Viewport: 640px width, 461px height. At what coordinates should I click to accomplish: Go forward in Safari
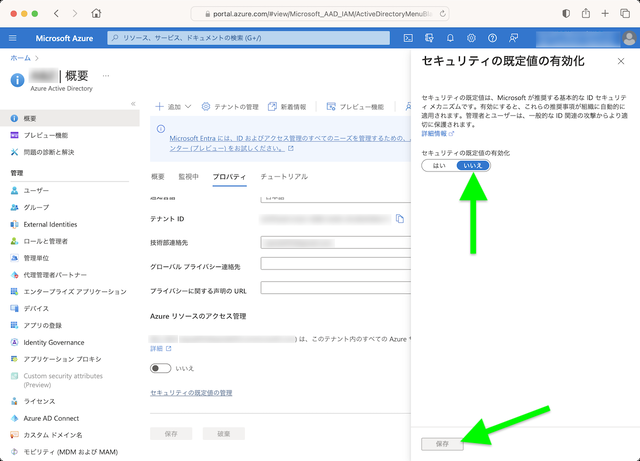(x=75, y=13)
